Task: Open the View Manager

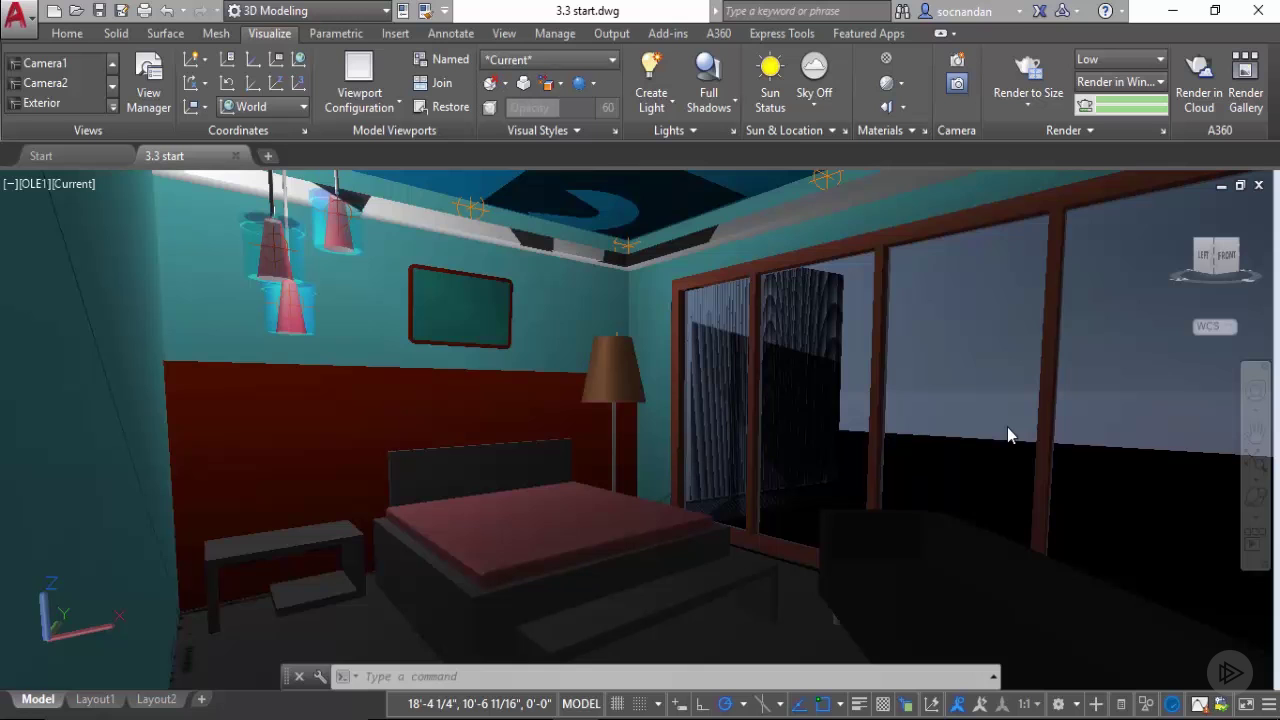Action: coord(148,82)
